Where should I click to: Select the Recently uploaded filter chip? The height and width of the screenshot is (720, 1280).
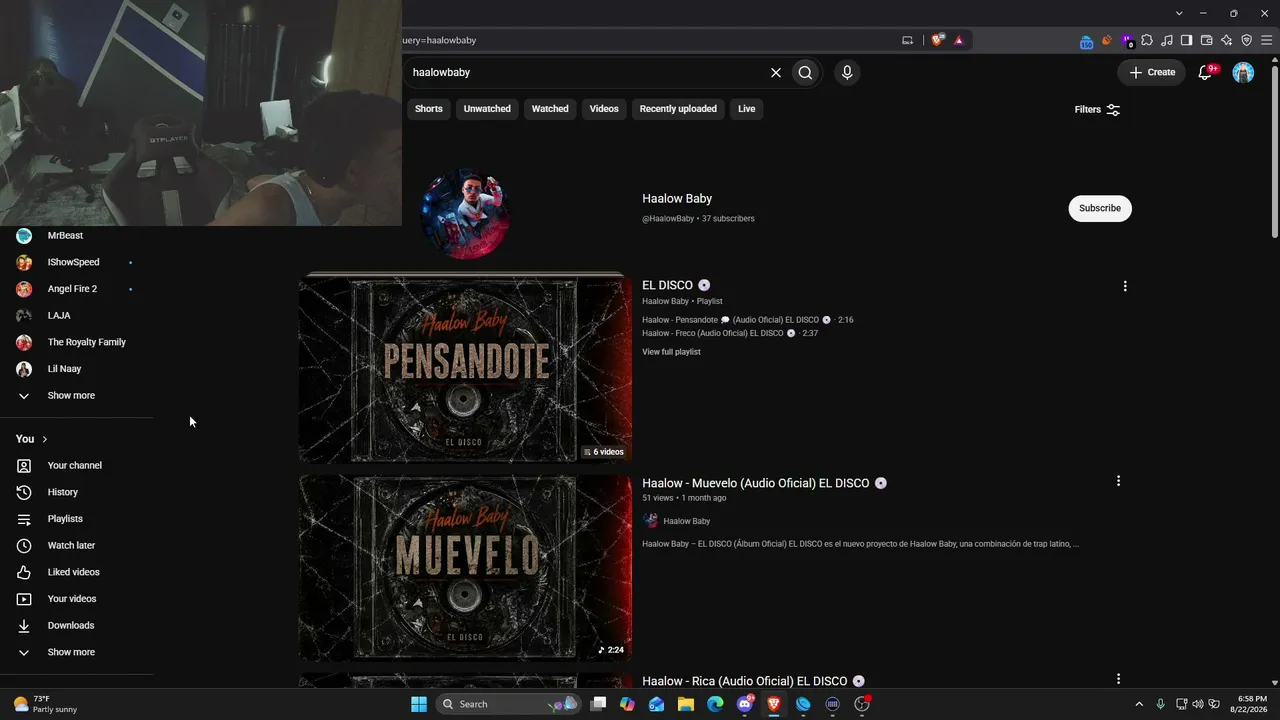[x=678, y=109]
